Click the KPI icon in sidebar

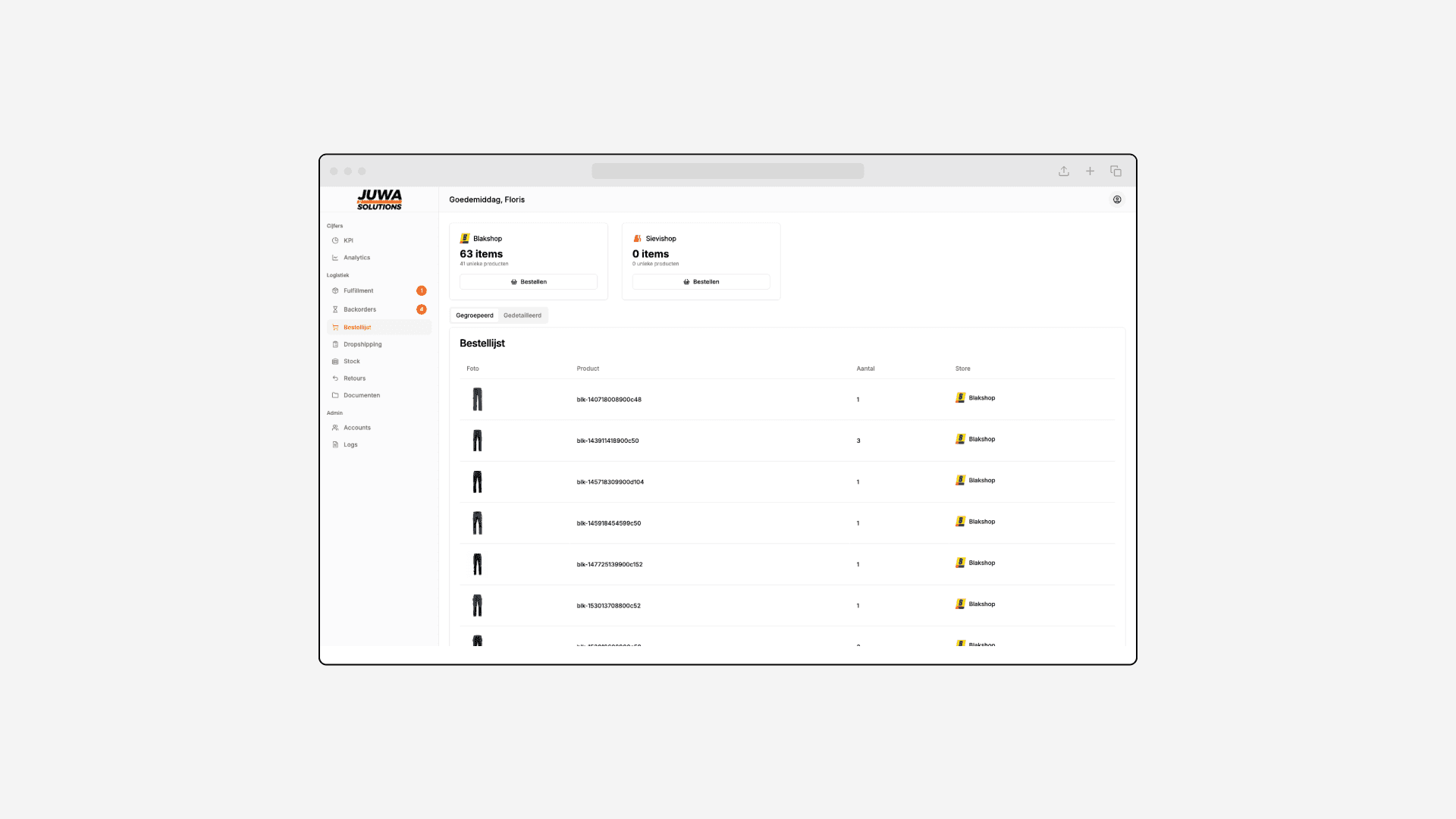coord(335,240)
